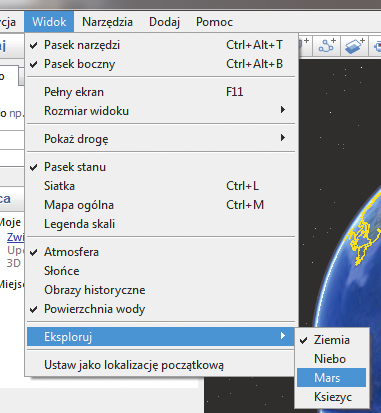The height and width of the screenshot is (413, 381).
Task: Click the blue underlined sidebar link
Action: (x=16, y=237)
